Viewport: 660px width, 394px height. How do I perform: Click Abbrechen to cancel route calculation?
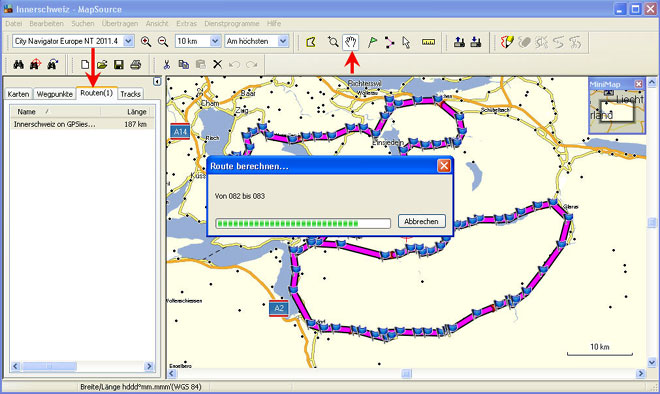point(421,221)
